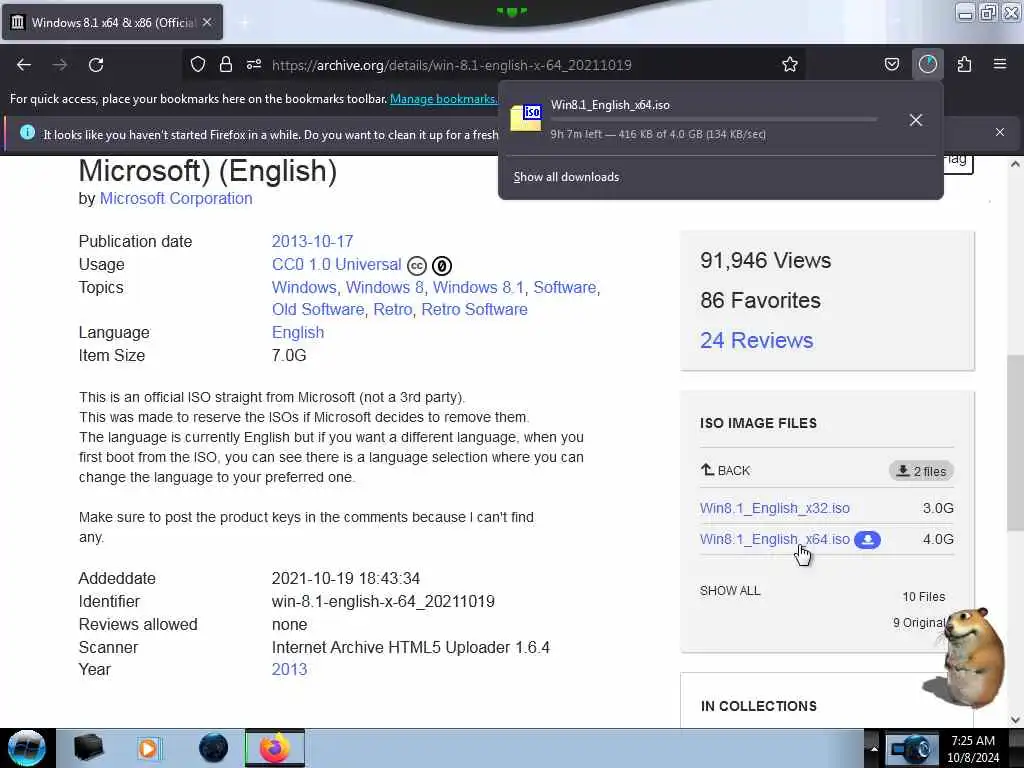This screenshot has width=1024, height=768.
Task: Click the Windows 8.1 topic link
Action: (478, 287)
